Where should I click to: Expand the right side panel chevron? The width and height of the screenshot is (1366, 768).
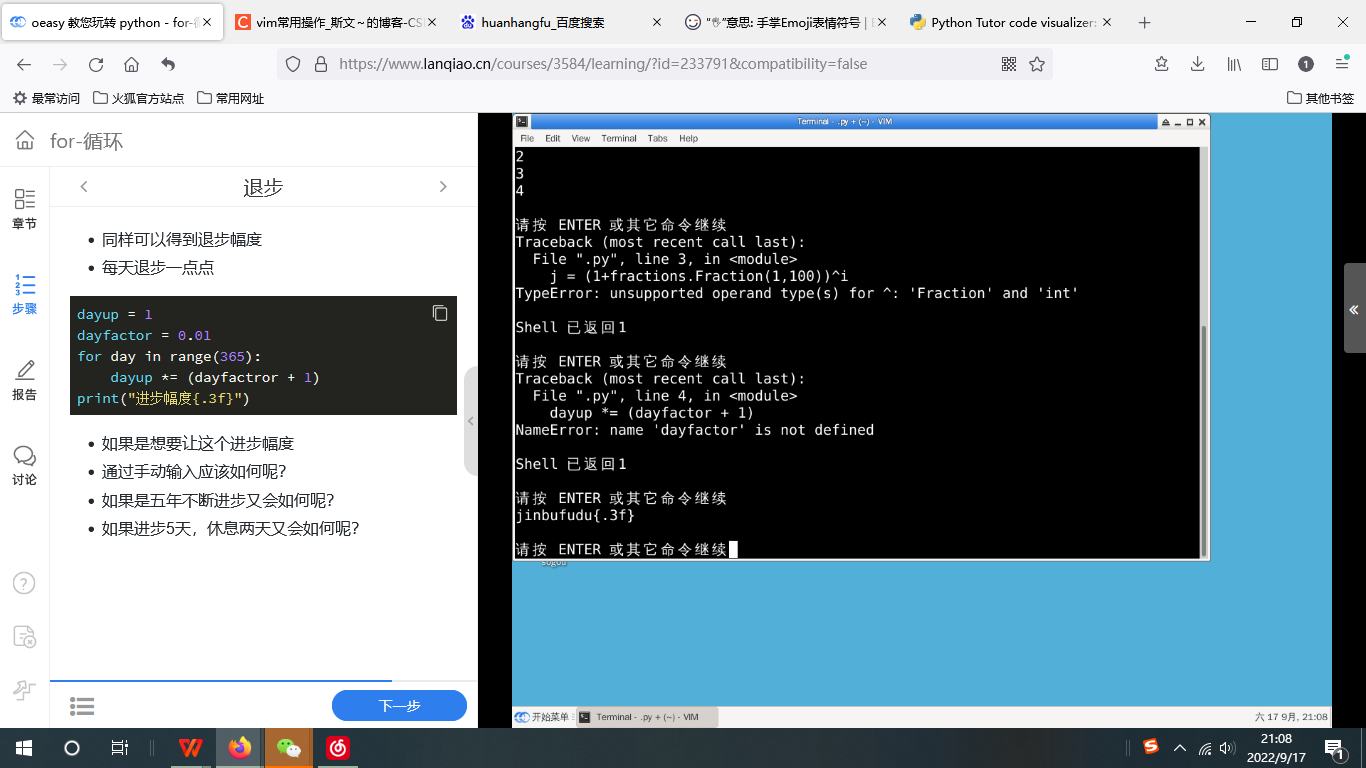1354,309
